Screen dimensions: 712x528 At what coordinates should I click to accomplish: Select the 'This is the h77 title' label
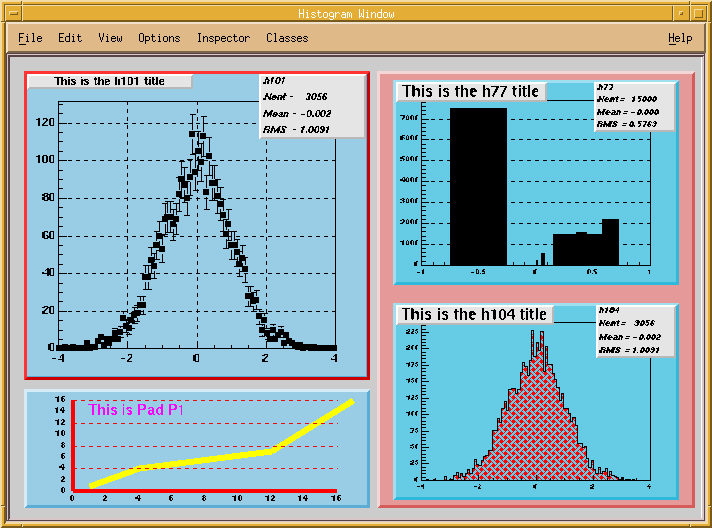[470, 91]
